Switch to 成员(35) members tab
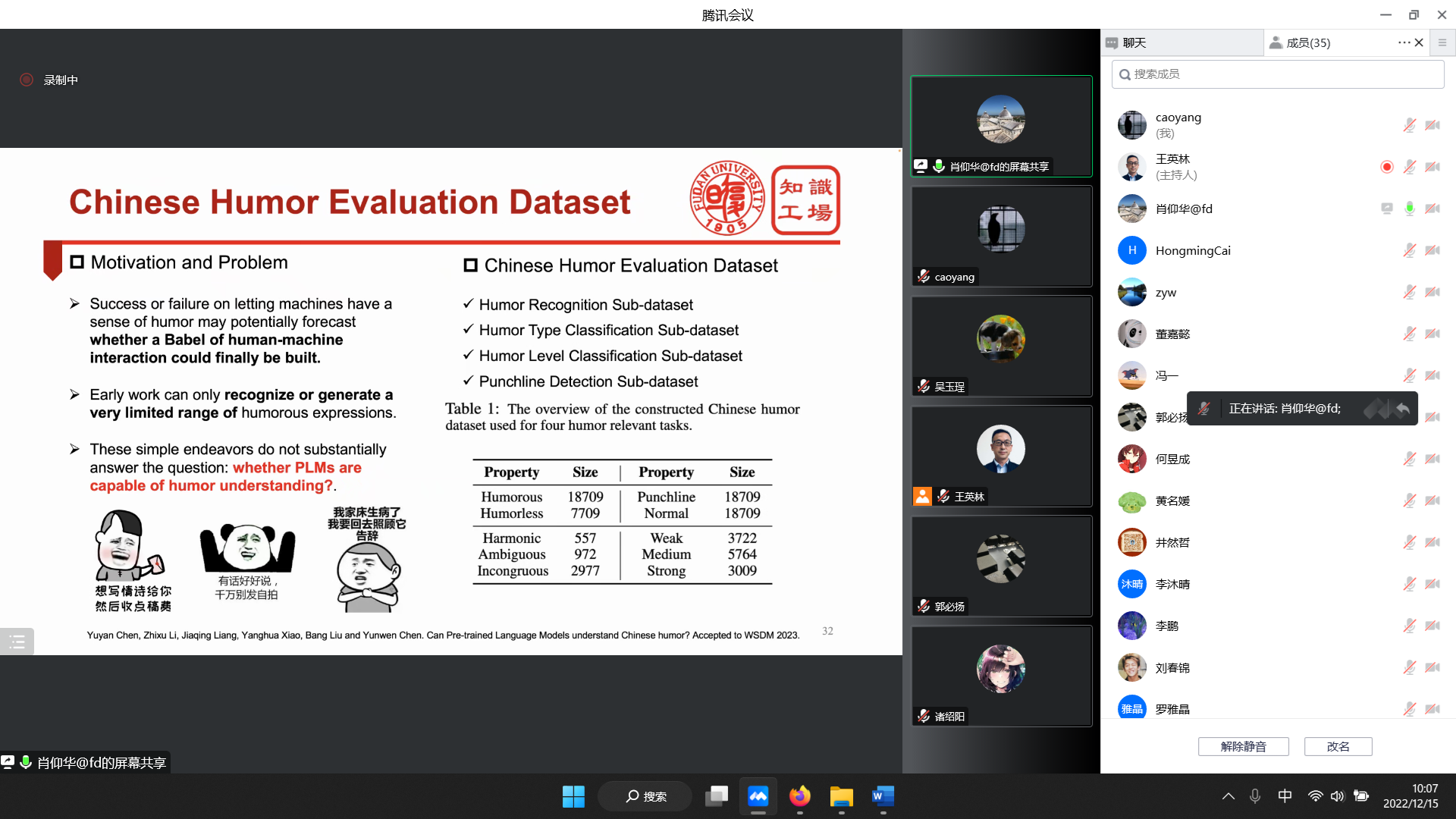1456x819 pixels. point(1303,42)
